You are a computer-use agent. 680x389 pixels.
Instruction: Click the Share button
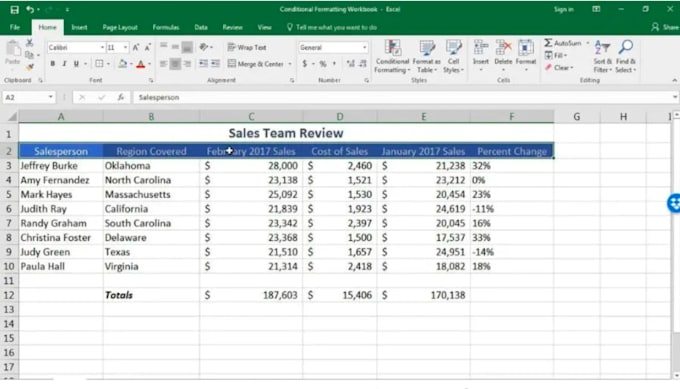coord(665,27)
